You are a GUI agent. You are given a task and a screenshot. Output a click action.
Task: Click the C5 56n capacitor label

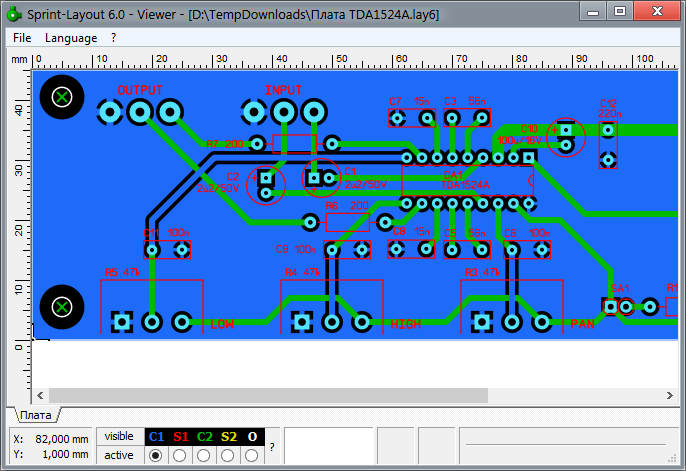tap(465, 233)
